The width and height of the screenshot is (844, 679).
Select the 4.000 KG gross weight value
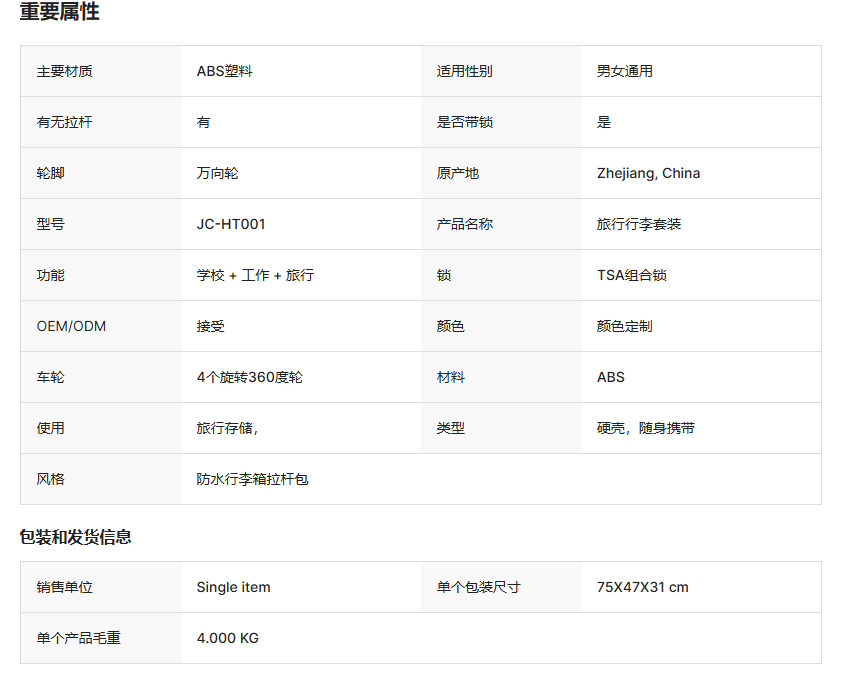pyautogui.click(x=227, y=638)
